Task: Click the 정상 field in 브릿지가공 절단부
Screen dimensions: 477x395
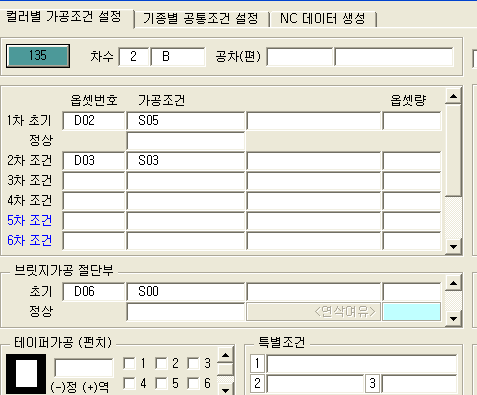Action: (x=186, y=312)
